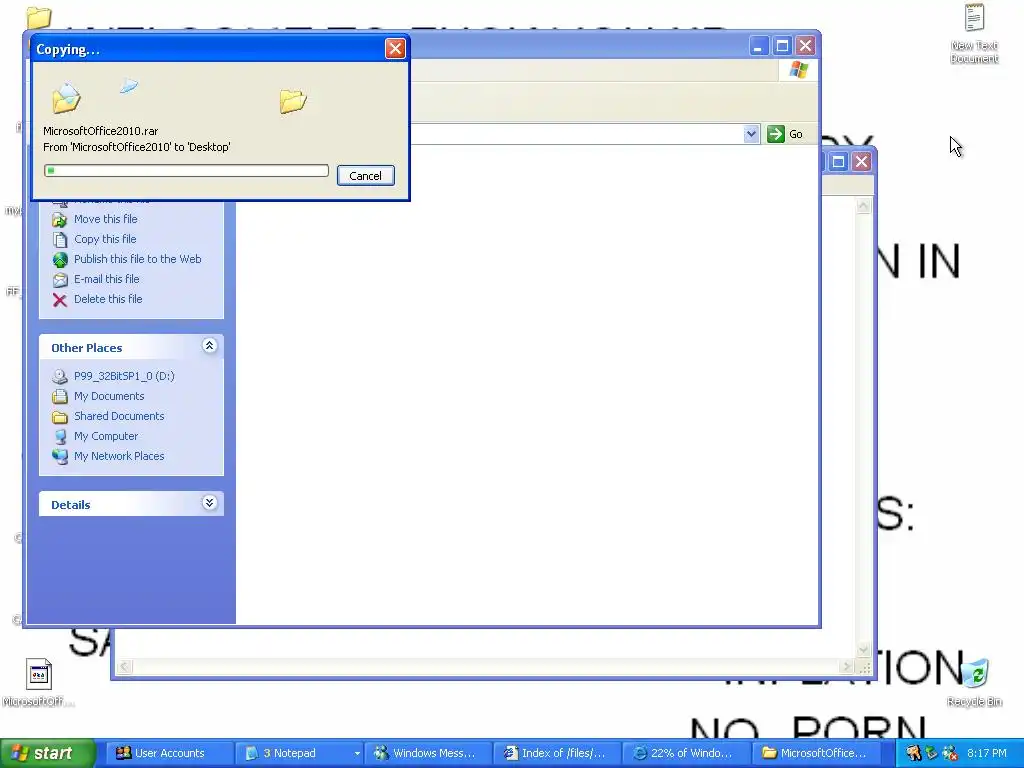Open My Network Places link
The height and width of the screenshot is (768, 1024).
point(119,456)
